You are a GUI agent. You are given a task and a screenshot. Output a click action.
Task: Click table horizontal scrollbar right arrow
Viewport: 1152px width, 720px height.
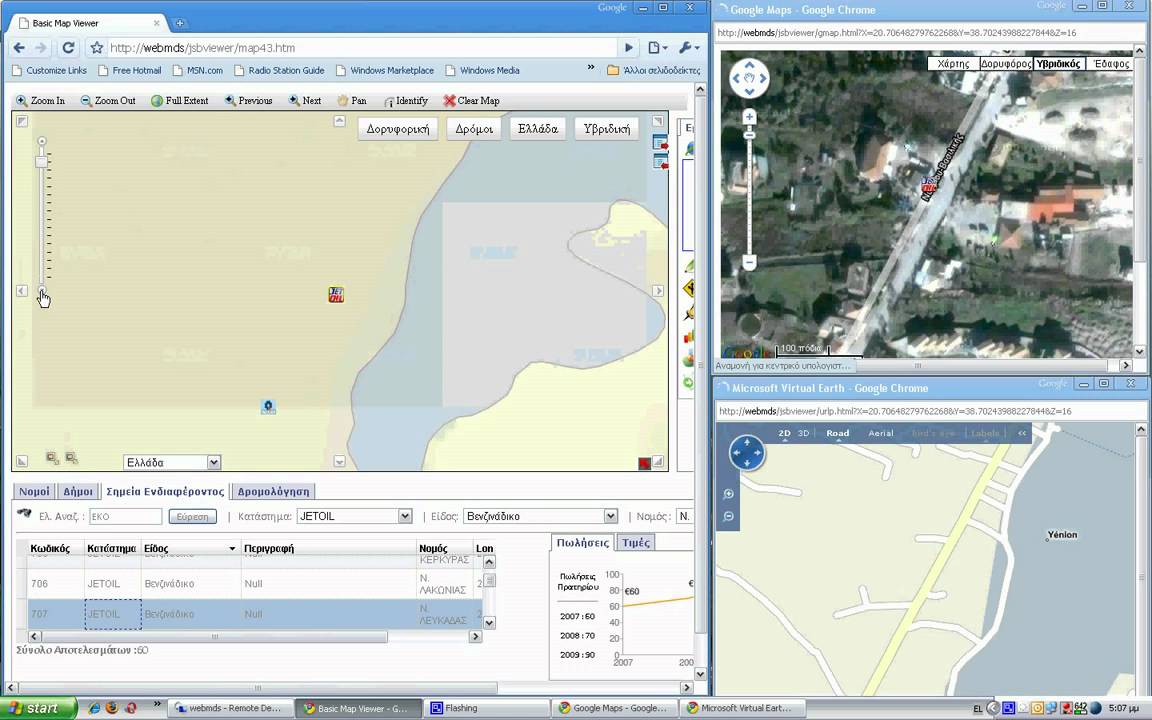475,636
